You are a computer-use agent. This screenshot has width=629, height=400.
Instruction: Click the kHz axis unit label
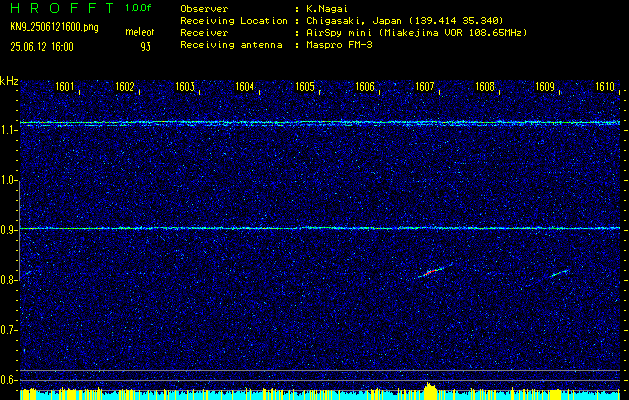[x=9, y=81]
